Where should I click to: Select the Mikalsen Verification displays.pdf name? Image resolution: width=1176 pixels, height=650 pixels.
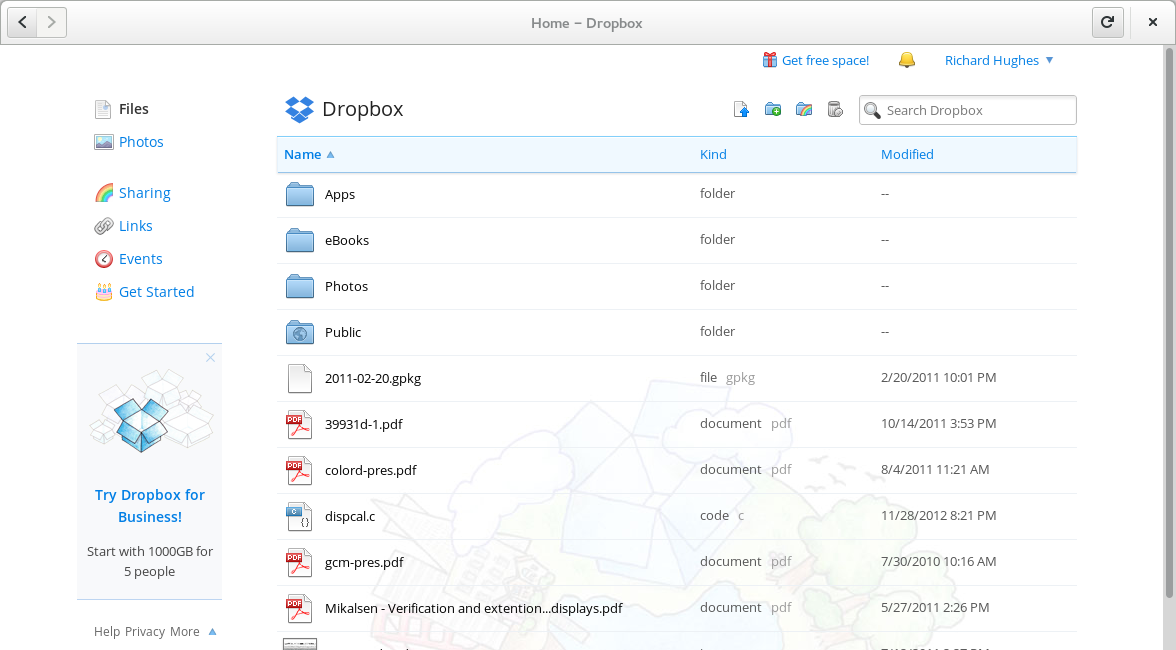click(473, 608)
